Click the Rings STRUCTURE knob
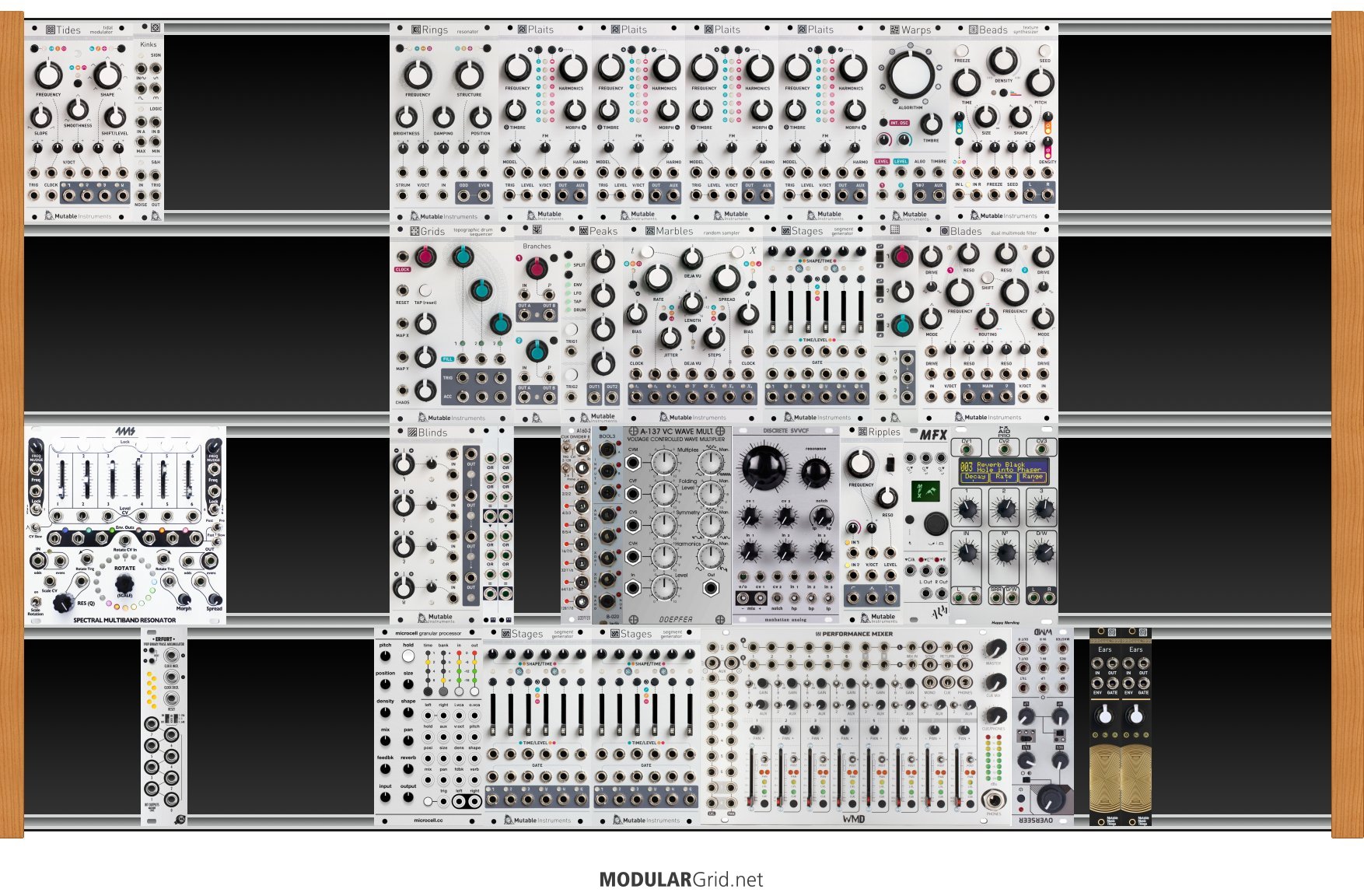This screenshot has height=896, width=1364. point(469,75)
